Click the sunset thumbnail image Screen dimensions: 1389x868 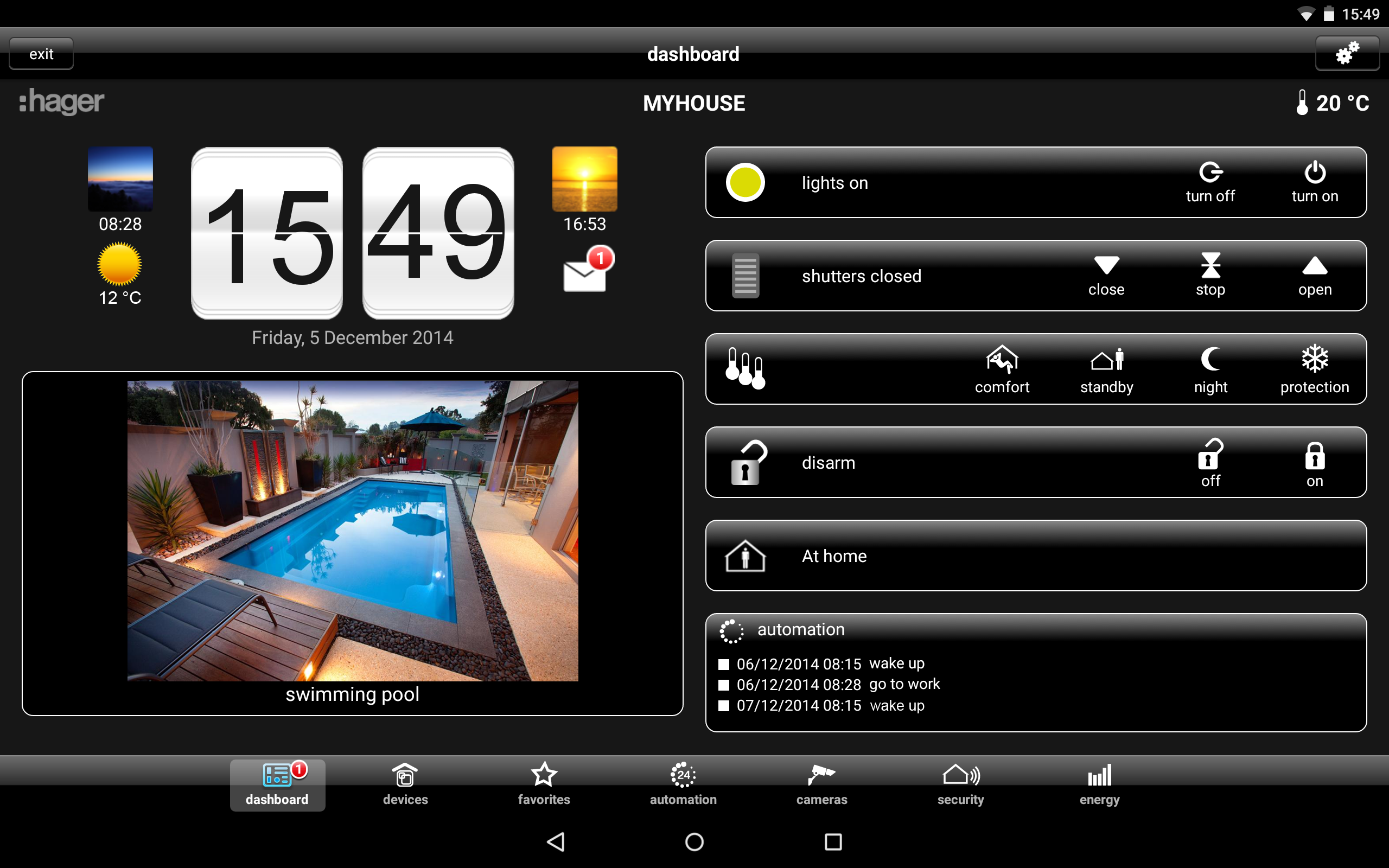[x=584, y=178]
